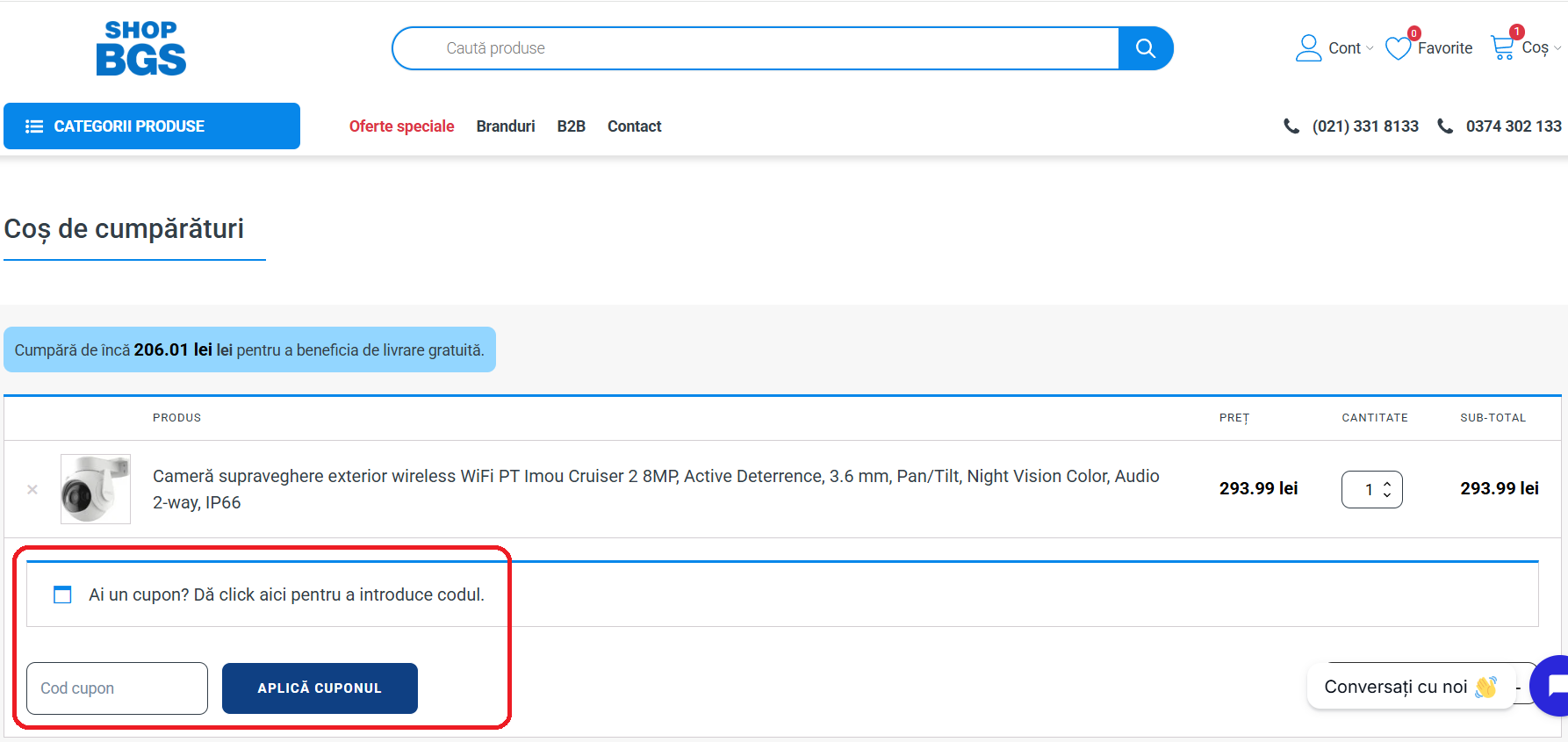Click the coupon prompt 'Ai un cupon?' text
The image size is (1568, 742).
click(x=285, y=594)
